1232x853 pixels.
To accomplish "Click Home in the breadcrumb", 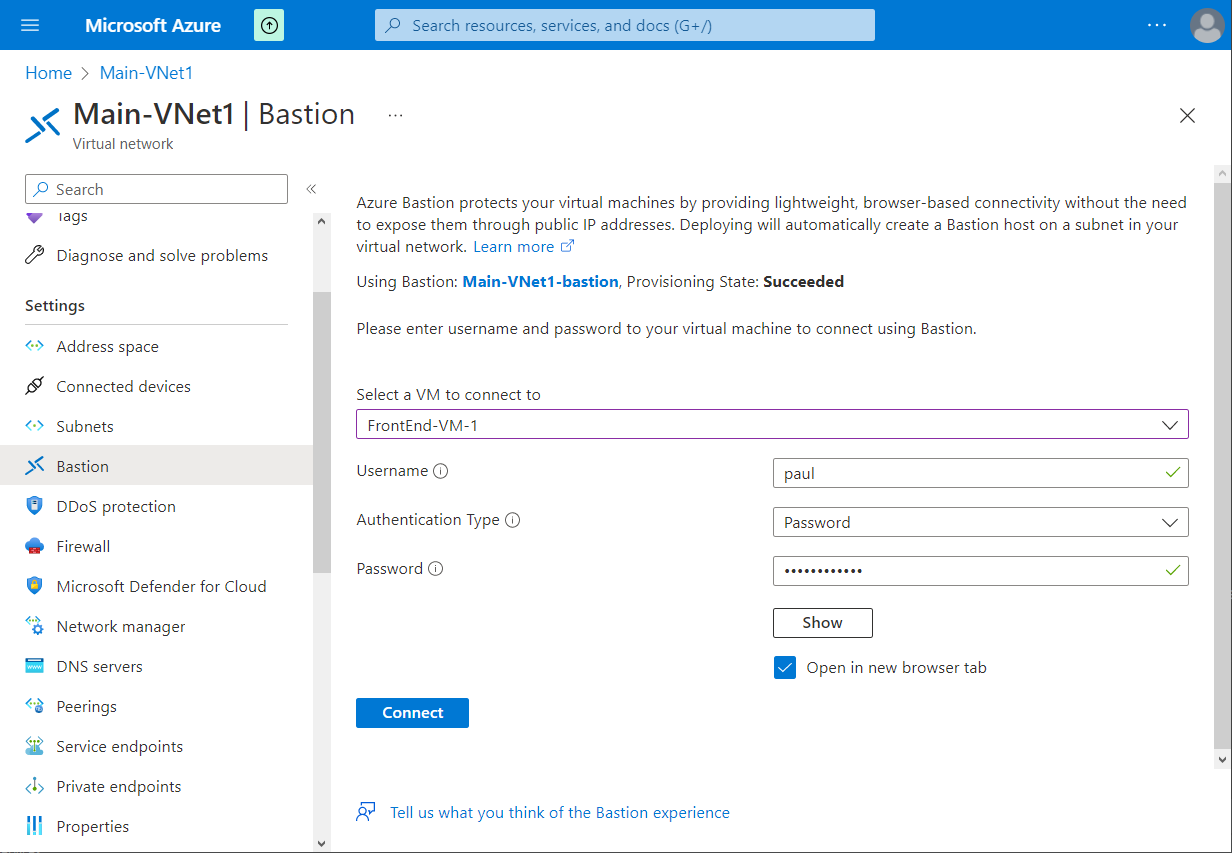I will (x=49, y=73).
